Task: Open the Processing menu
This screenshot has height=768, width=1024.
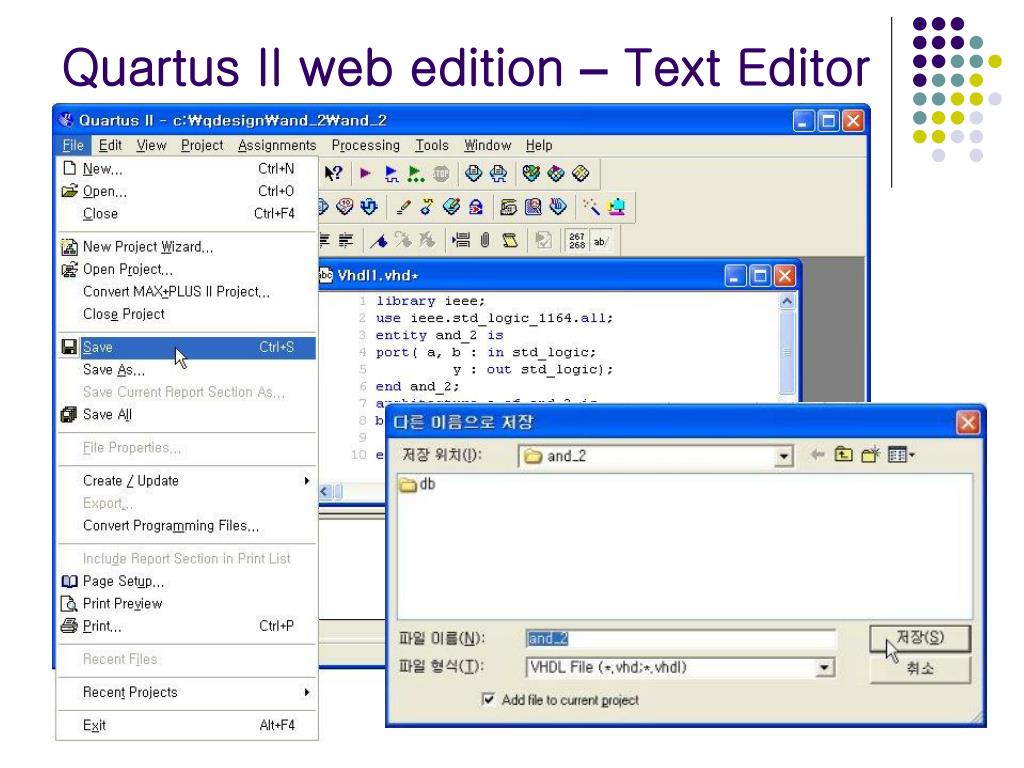Action: tap(366, 145)
